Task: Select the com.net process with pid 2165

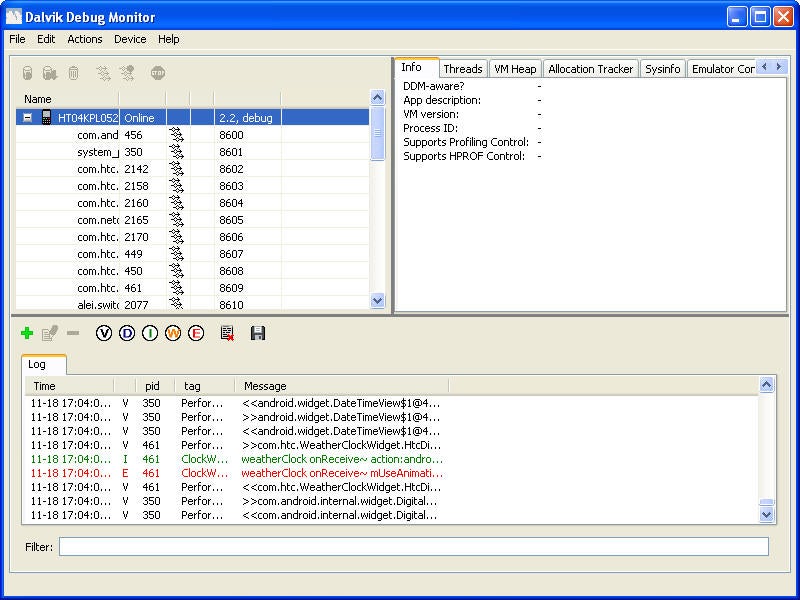Action: [192, 220]
